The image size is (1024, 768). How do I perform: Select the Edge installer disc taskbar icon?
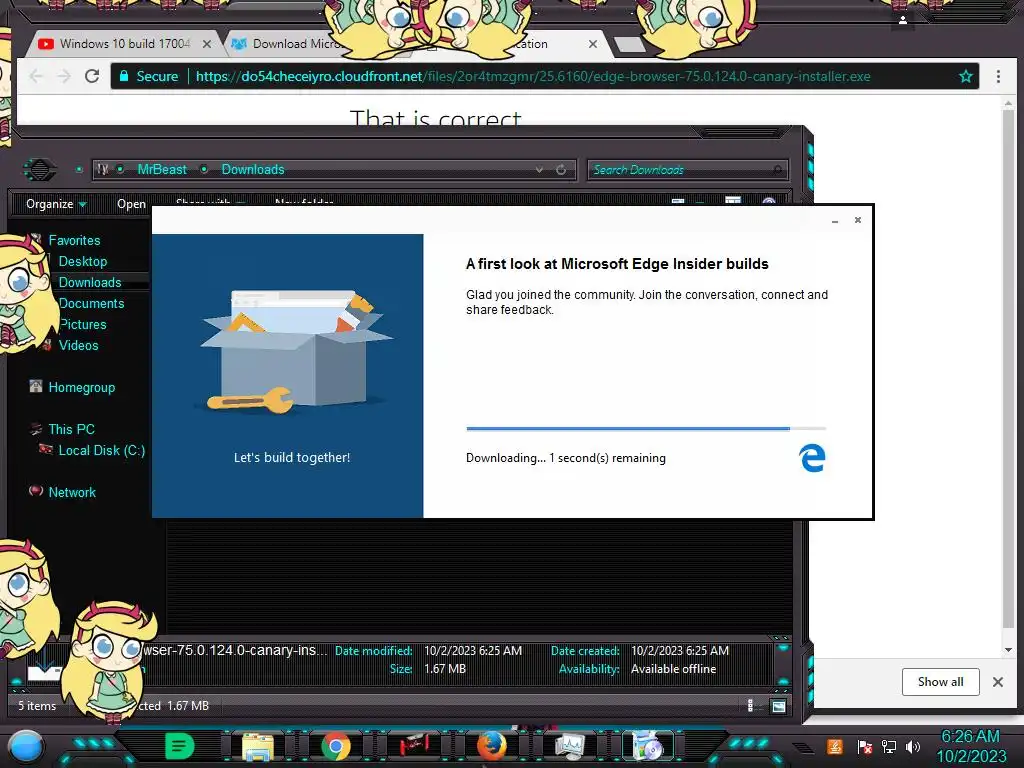[x=648, y=746]
